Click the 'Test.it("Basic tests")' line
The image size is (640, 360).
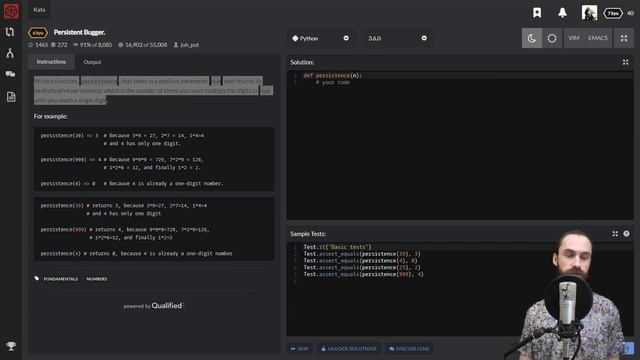(x=337, y=247)
